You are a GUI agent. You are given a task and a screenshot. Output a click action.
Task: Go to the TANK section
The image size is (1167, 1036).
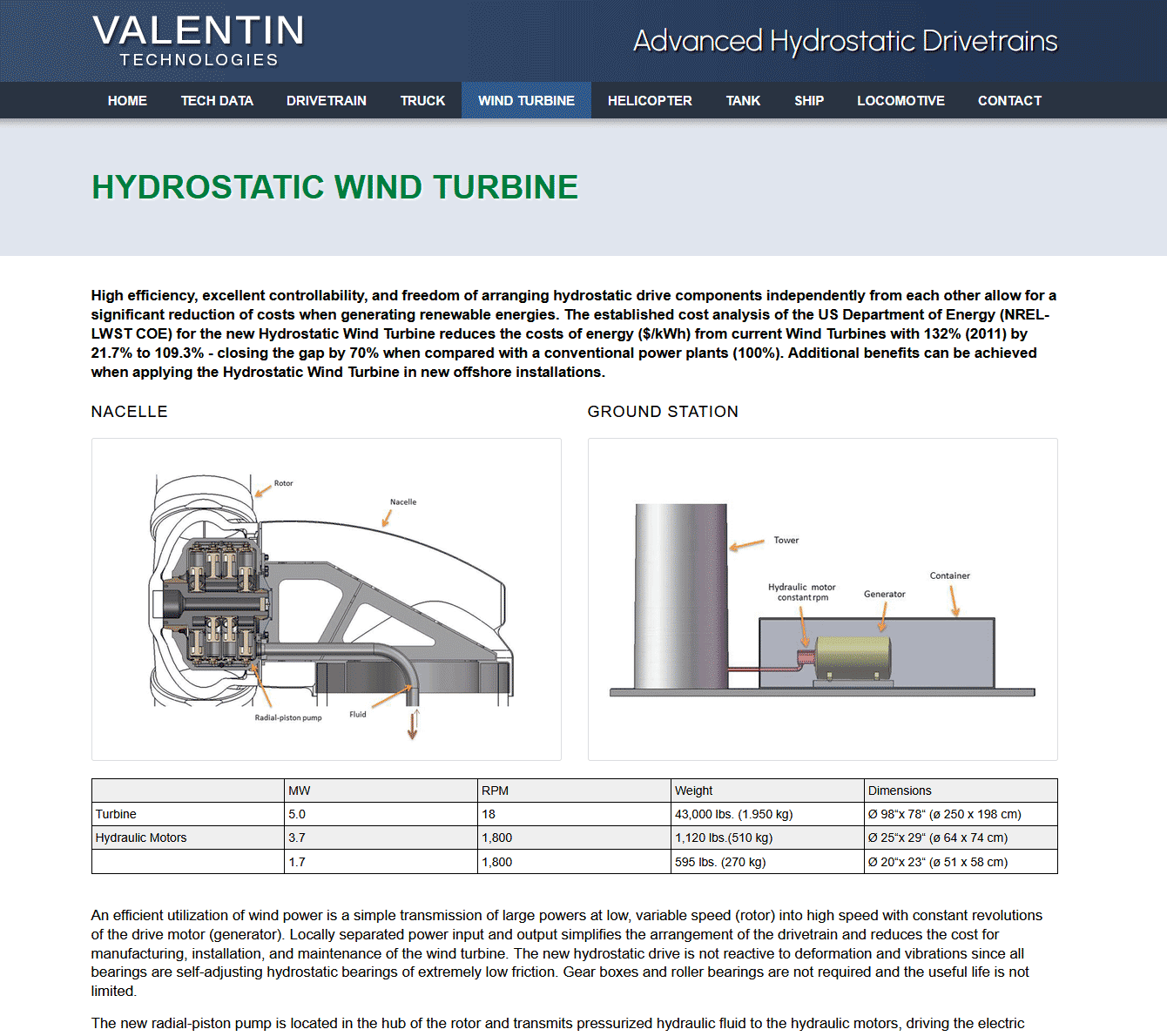743,100
